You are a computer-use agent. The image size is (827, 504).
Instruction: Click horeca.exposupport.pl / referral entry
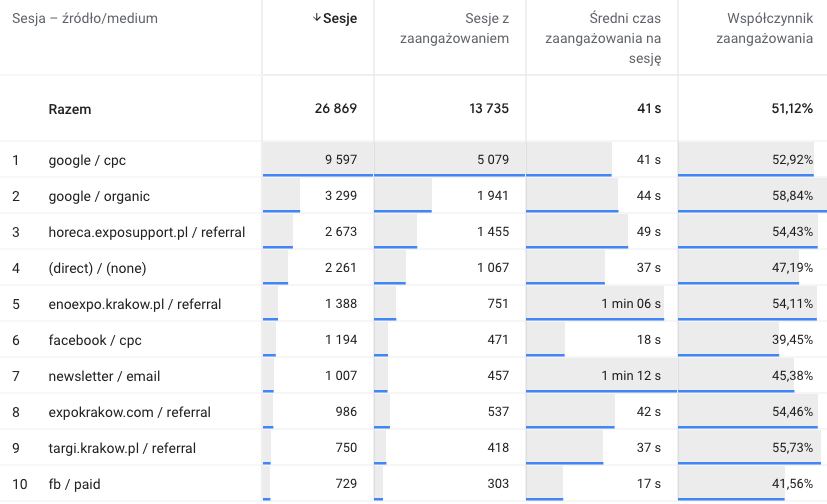(146, 232)
